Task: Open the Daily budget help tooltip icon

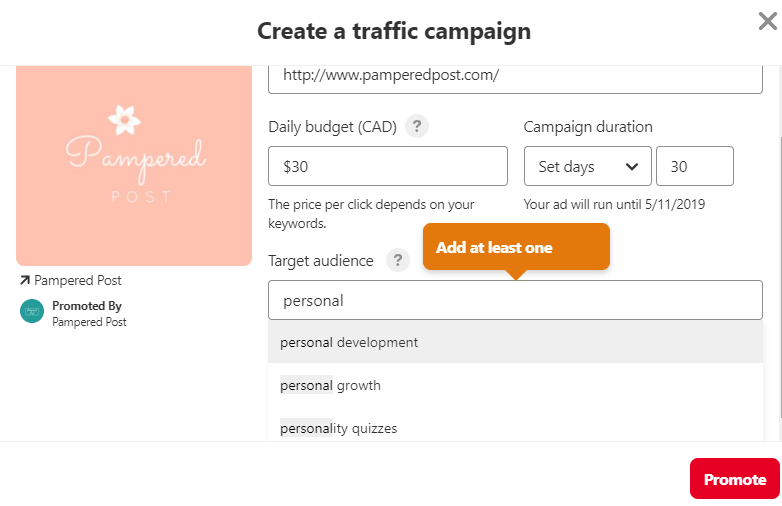Action: [x=418, y=127]
